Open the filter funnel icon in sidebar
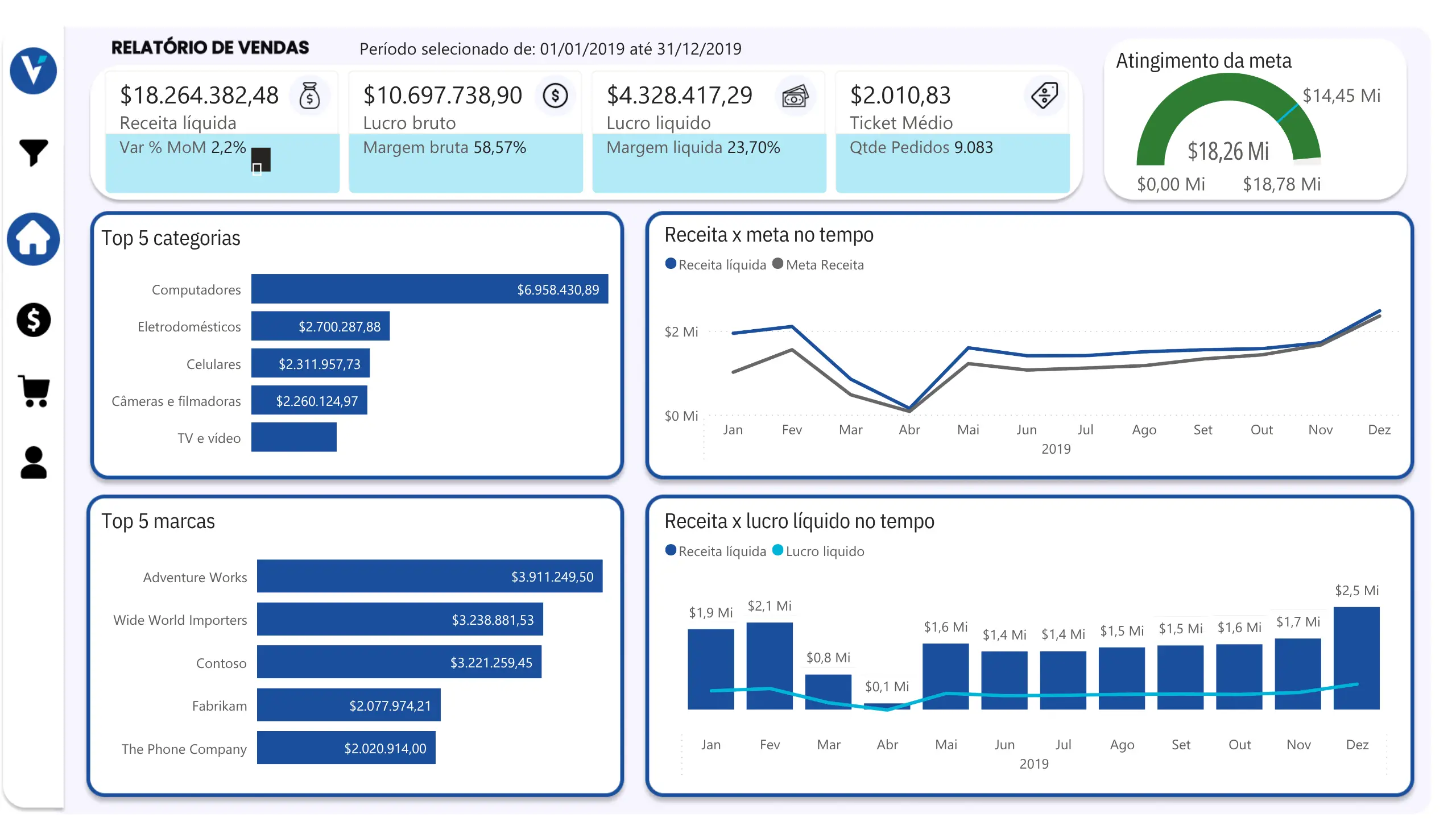This screenshot has height=830, width=1456. point(33,153)
